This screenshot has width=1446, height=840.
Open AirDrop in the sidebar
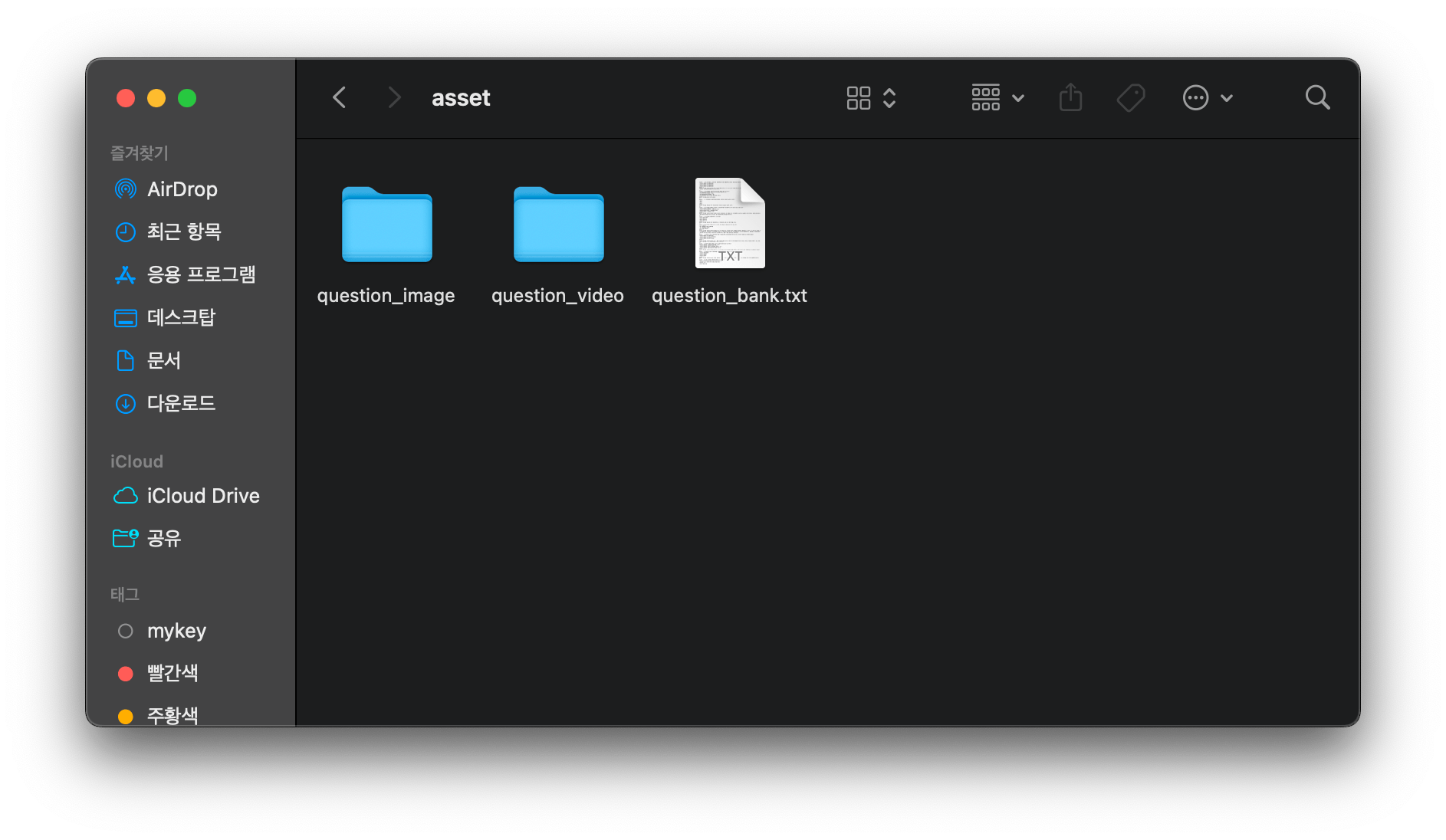(182, 189)
